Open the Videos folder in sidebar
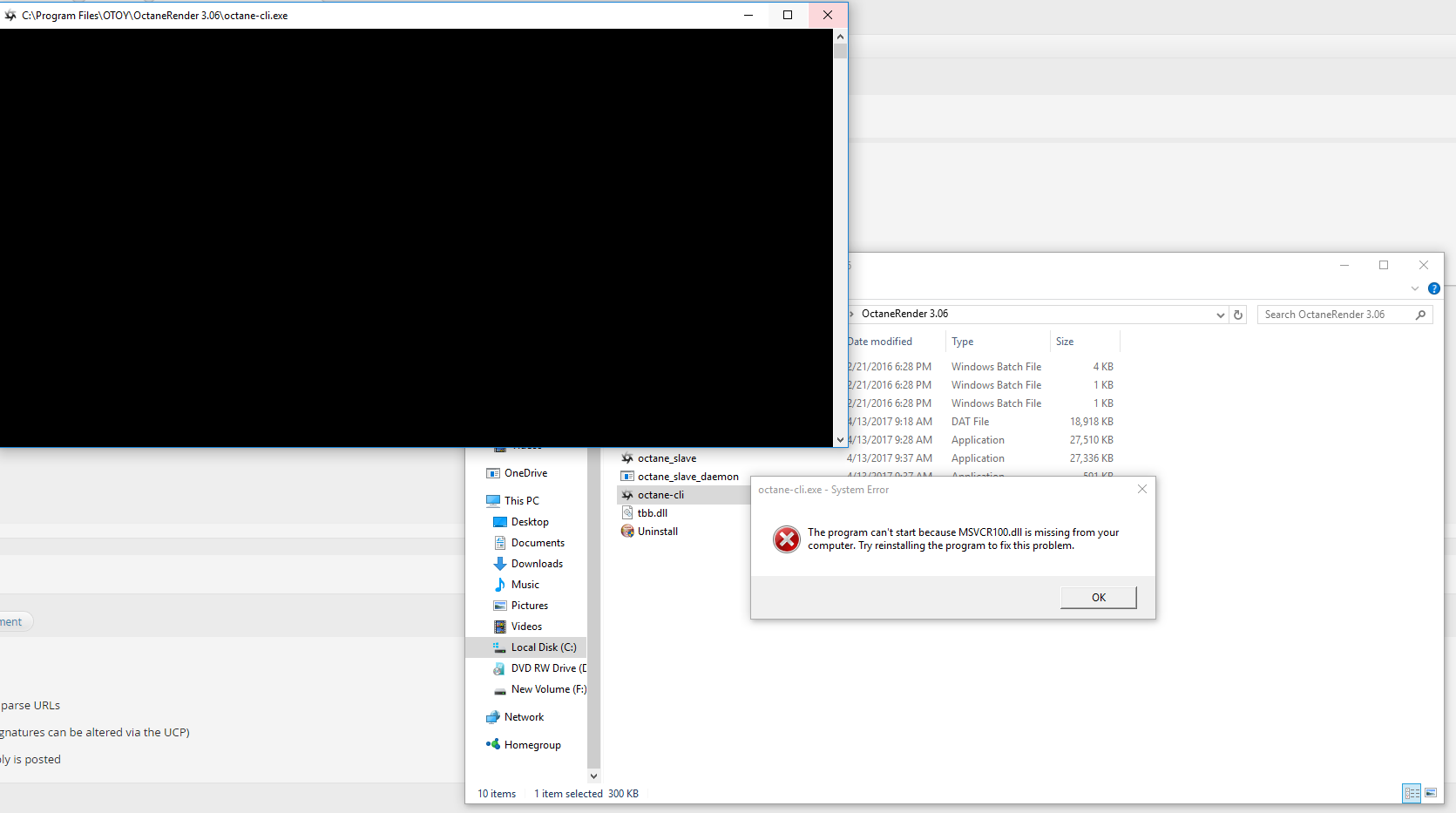The height and width of the screenshot is (813, 1456). click(x=526, y=627)
